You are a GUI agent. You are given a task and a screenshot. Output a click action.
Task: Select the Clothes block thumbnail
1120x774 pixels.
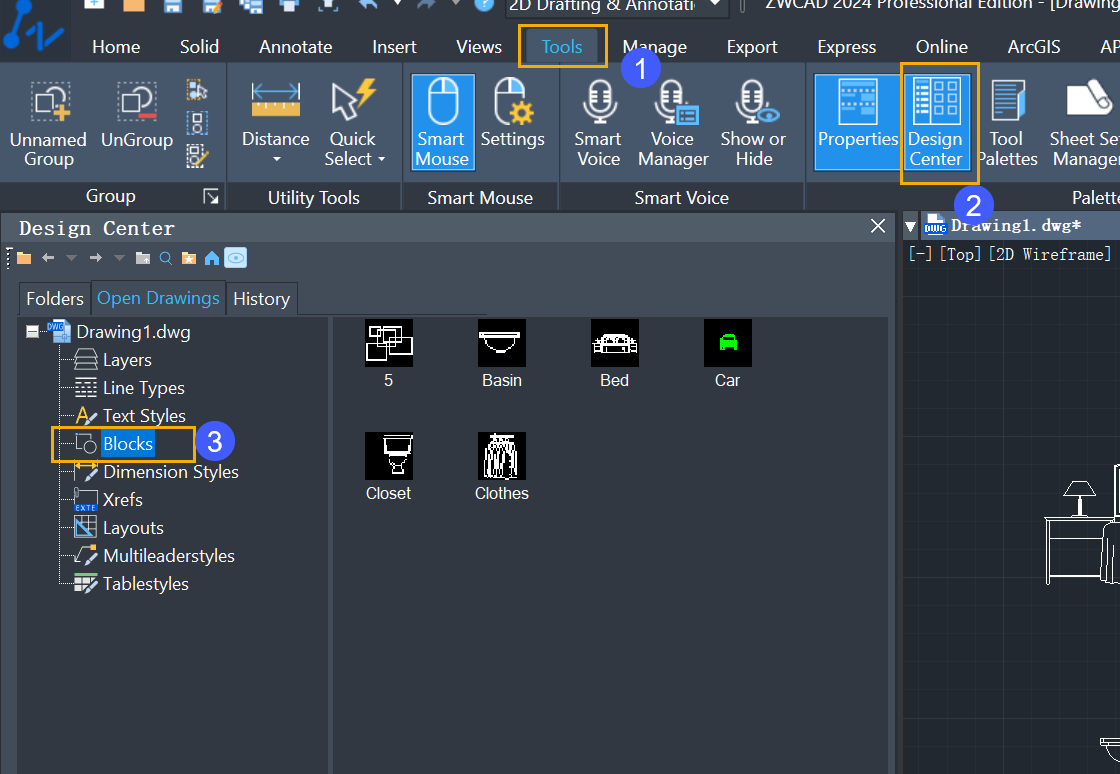click(x=501, y=456)
